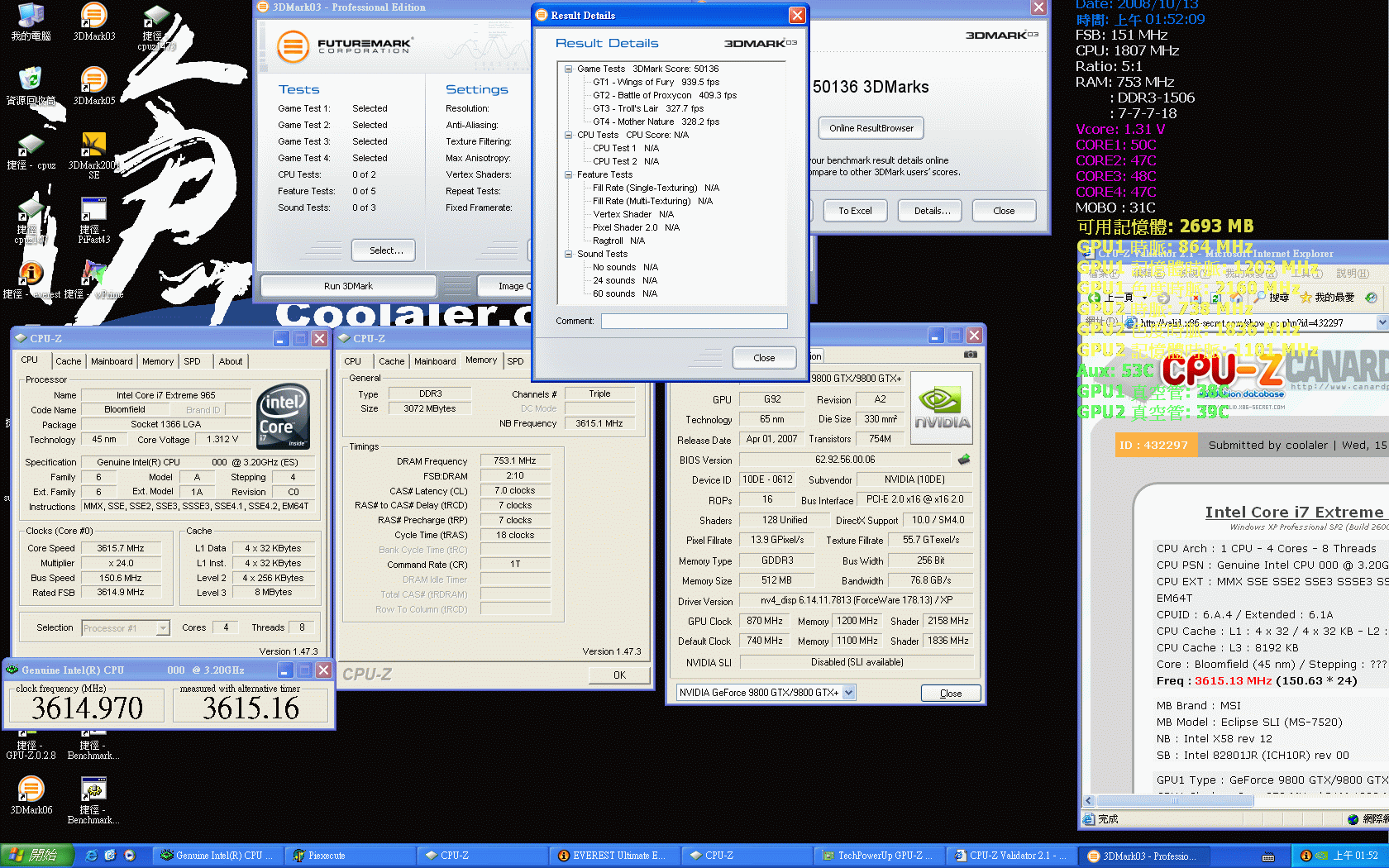The height and width of the screenshot is (868, 1389).
Task: Collapse the Sound Tests tree node
Action: tap(569, 255)
